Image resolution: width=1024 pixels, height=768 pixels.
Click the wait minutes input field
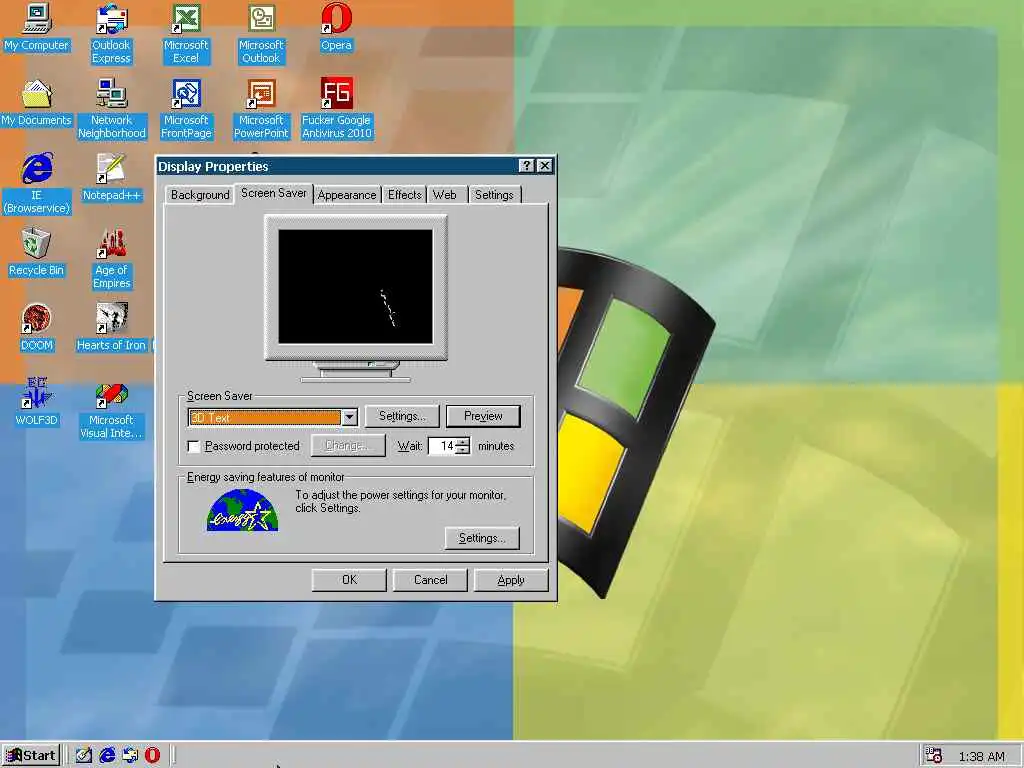[442, 447]
